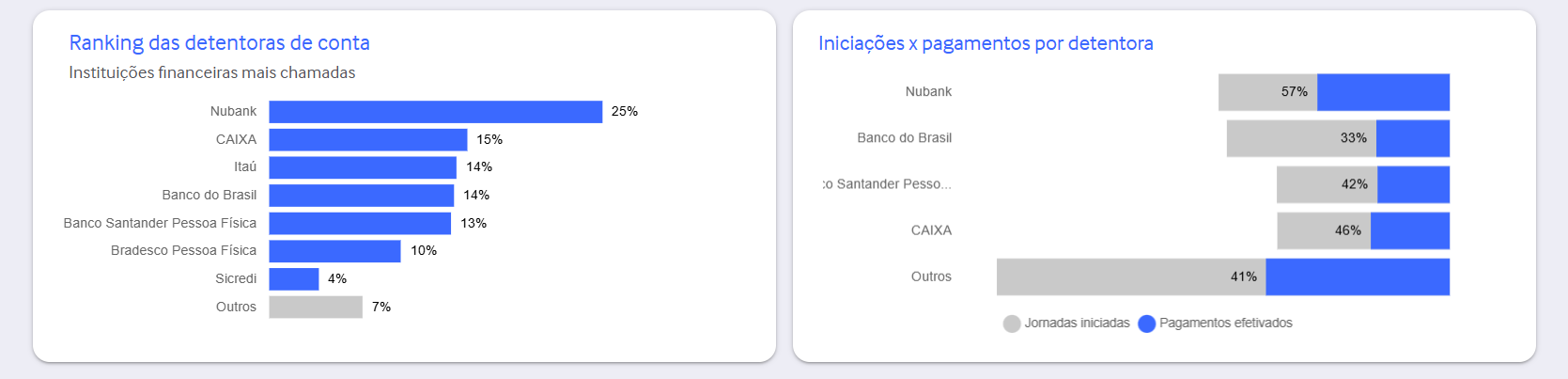Toggle the Jornadas iniciadas legend label

coord(1077,323)
